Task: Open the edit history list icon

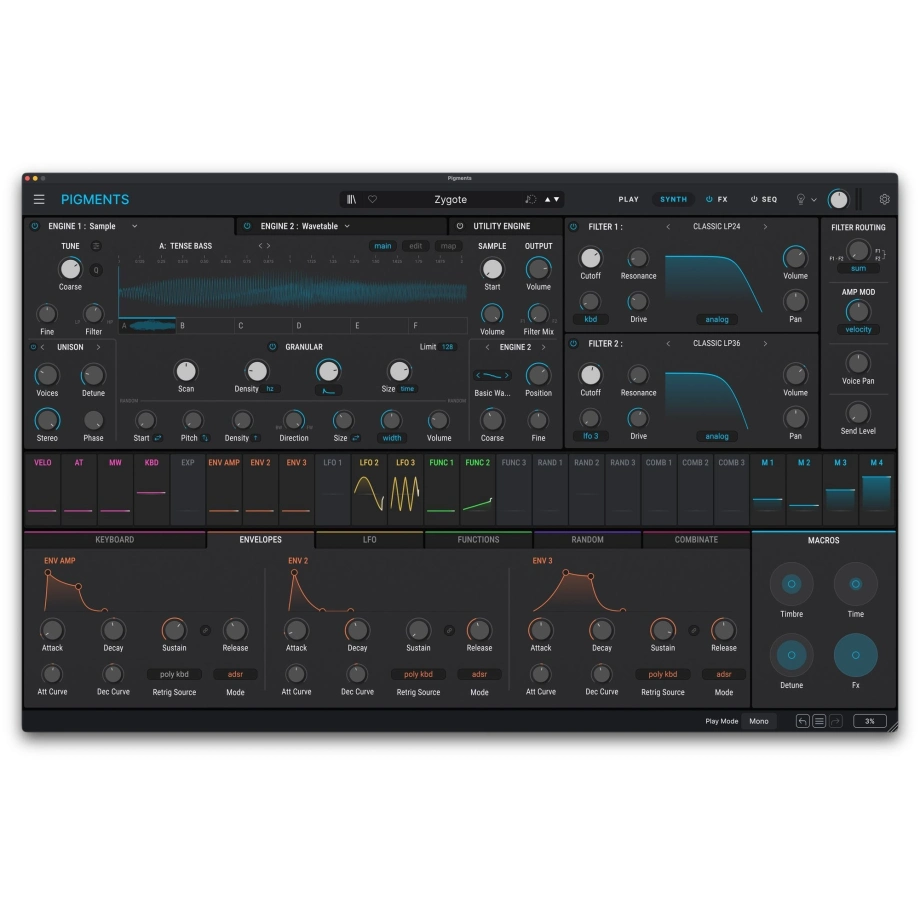Action: tap(819, 721)
